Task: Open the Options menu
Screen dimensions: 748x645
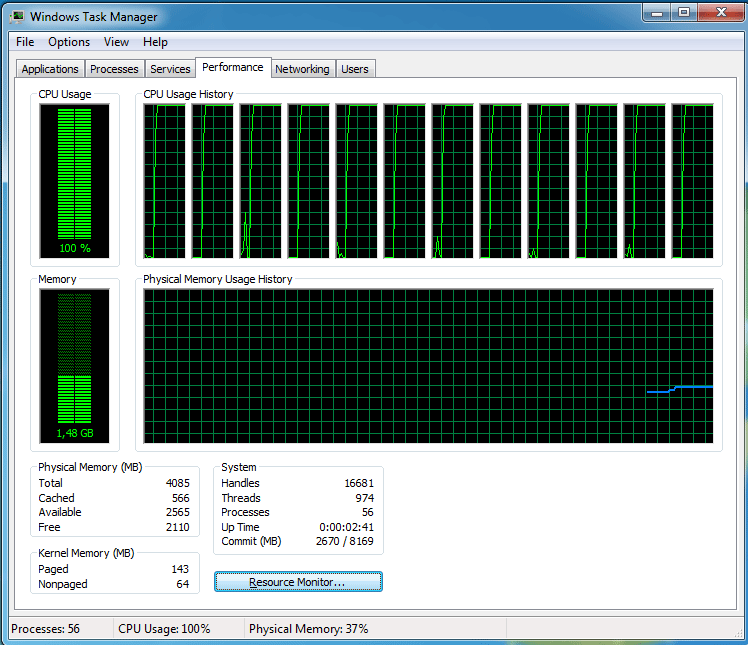Action: [69, 42]
